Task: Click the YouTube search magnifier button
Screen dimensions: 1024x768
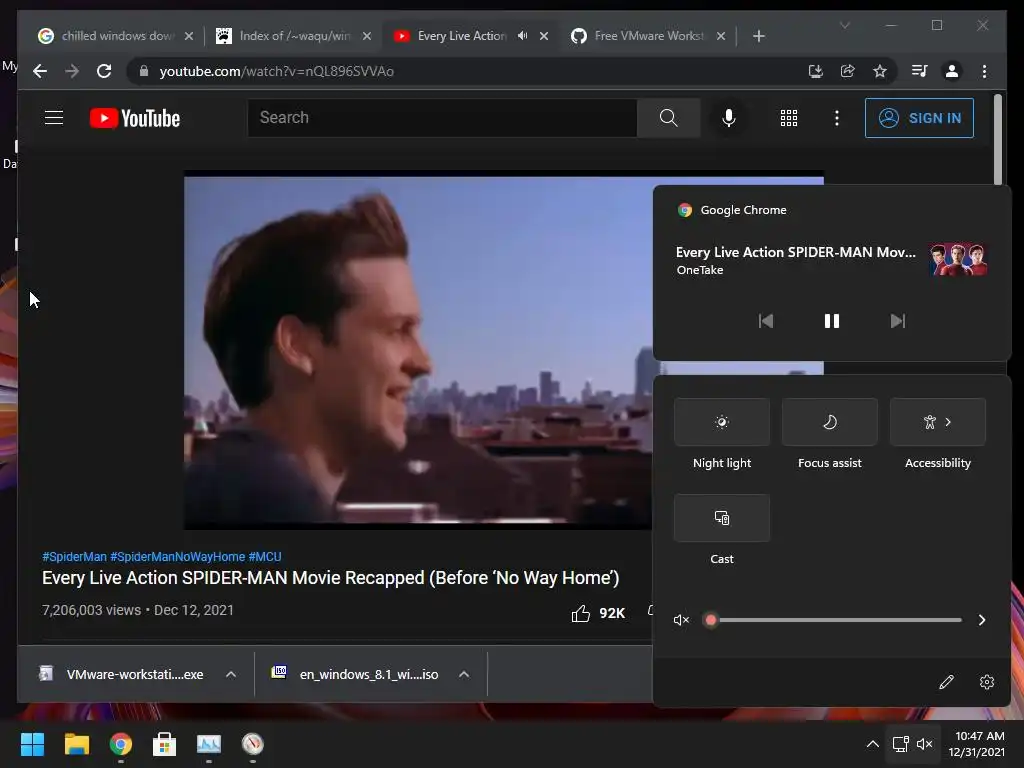Action: click(x=668, y=118)
